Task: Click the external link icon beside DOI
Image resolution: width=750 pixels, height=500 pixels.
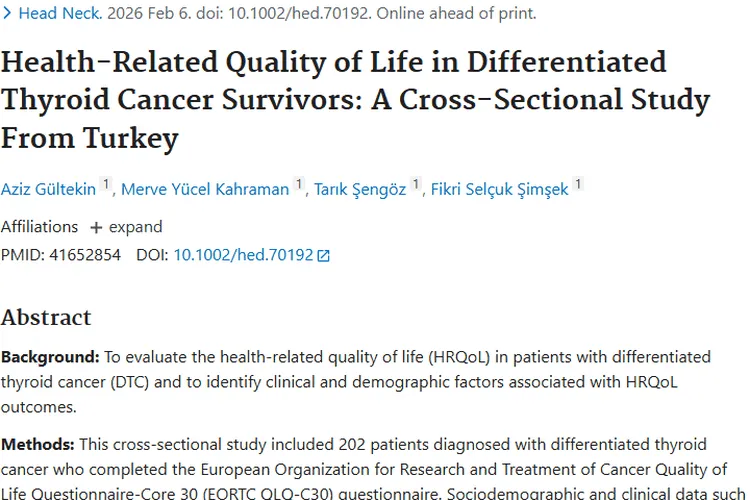Action: point(323,256)
